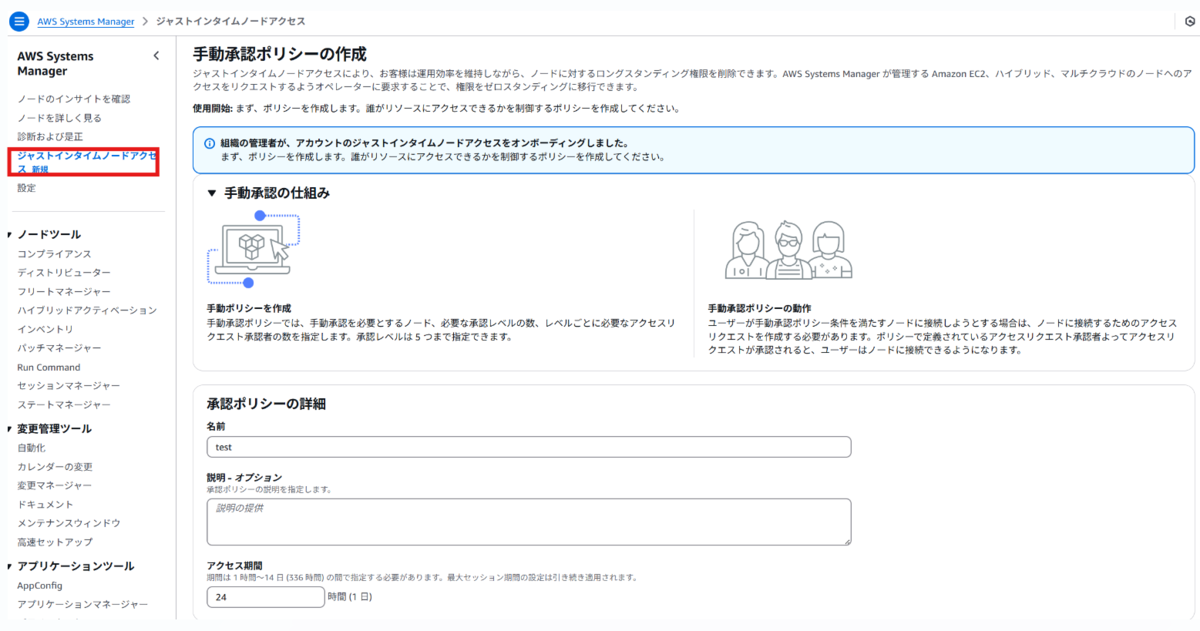Open 高速セットアップ in the sidebar
This screenshot has width=1200, height=631.
tap(55, 542)
